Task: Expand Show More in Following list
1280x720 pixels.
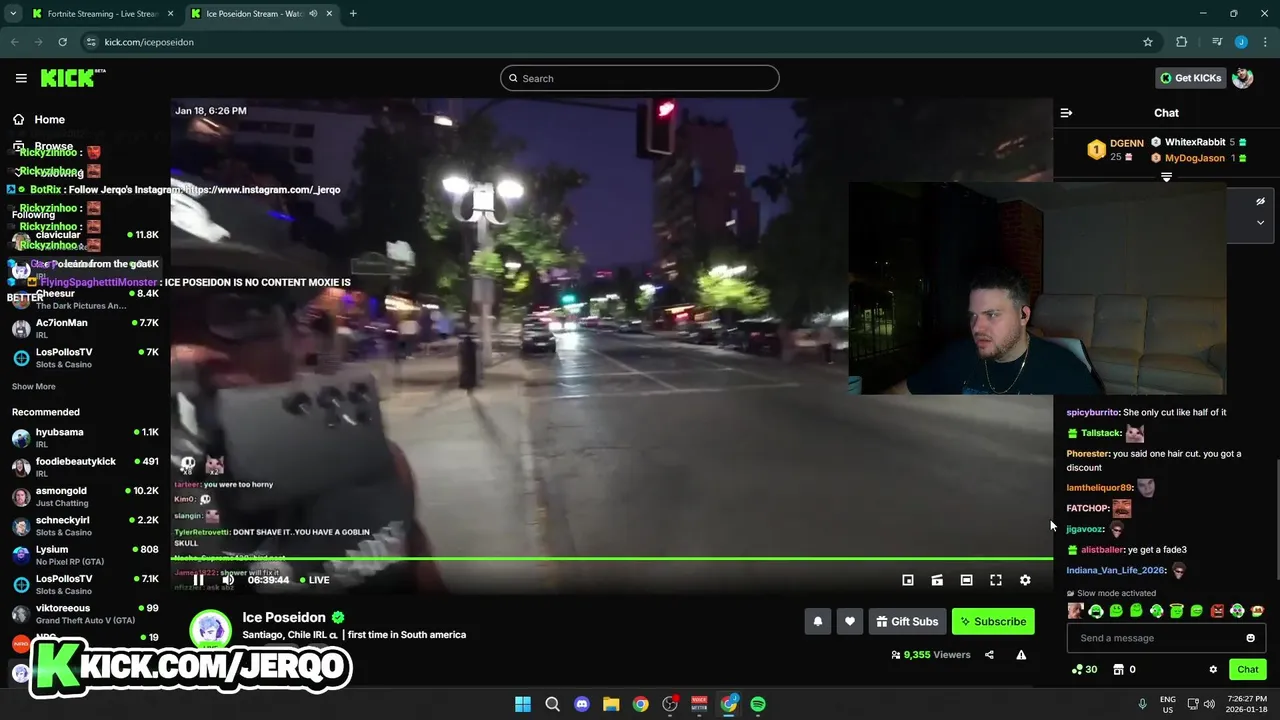Action: coord(34,387)
